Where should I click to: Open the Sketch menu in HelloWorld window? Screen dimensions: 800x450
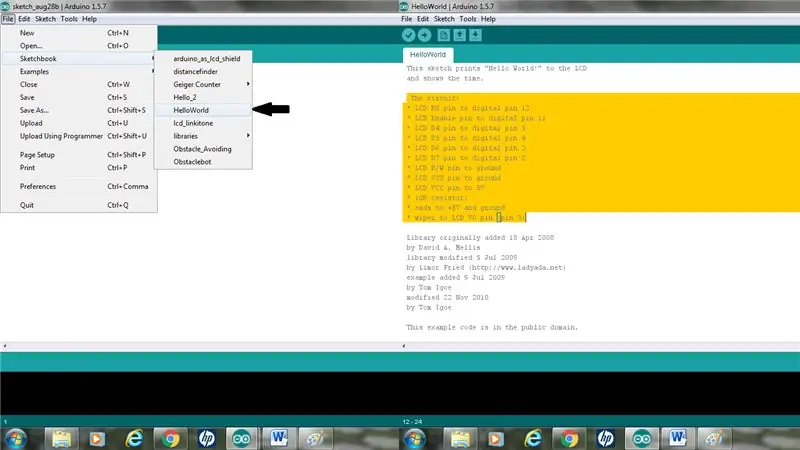444,19
